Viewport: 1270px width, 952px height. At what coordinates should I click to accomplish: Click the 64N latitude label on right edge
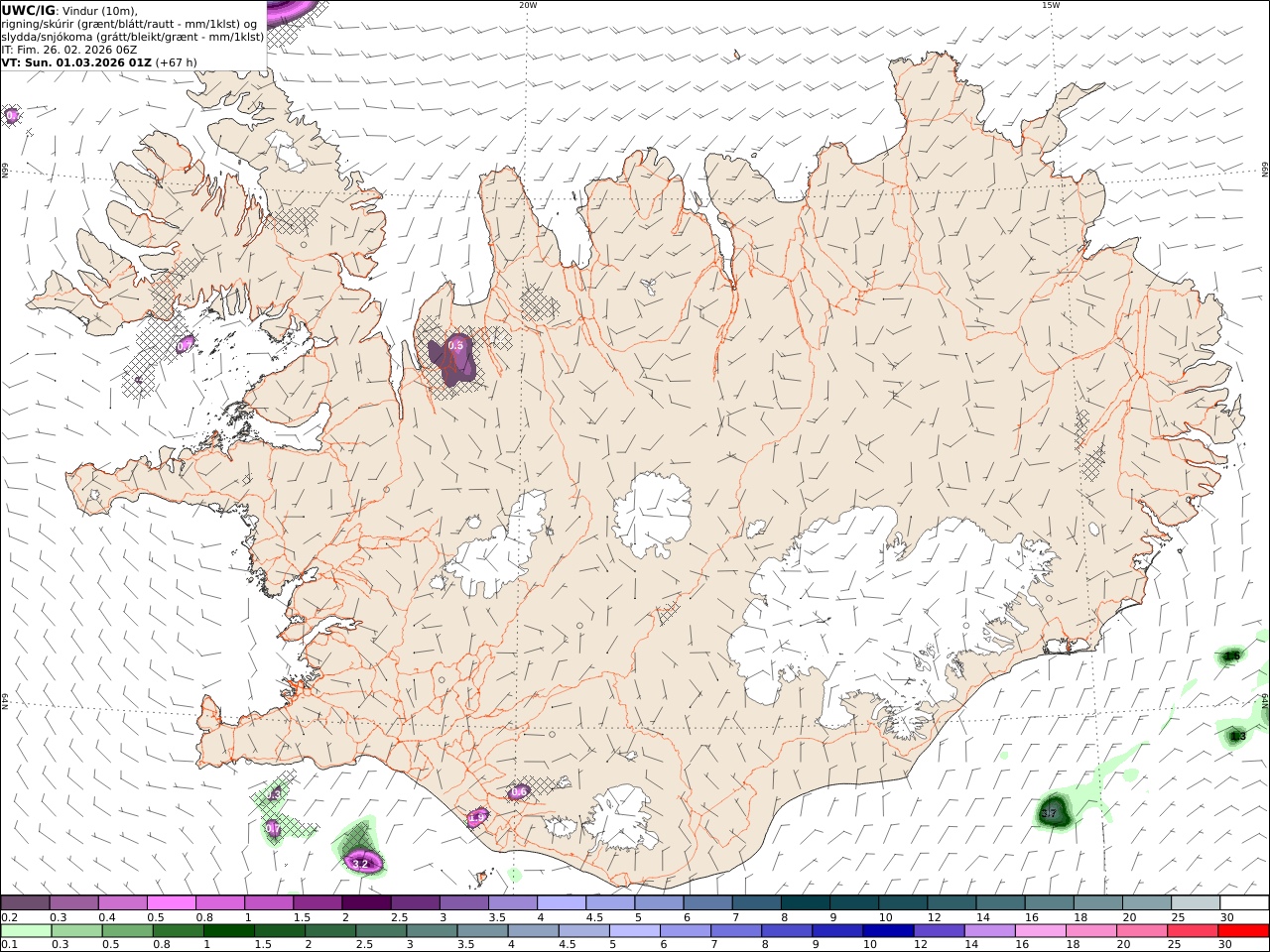1265,701
